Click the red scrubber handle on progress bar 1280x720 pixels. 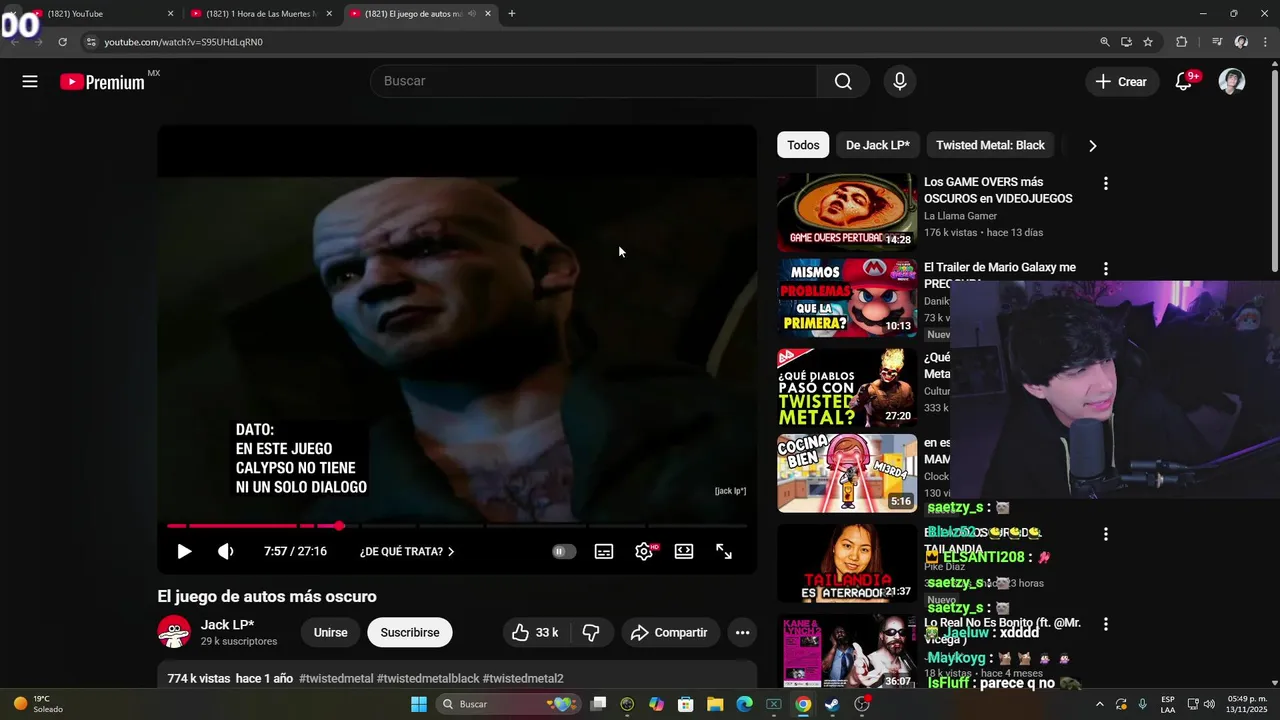pyautogui.click(x=340, y=526)
